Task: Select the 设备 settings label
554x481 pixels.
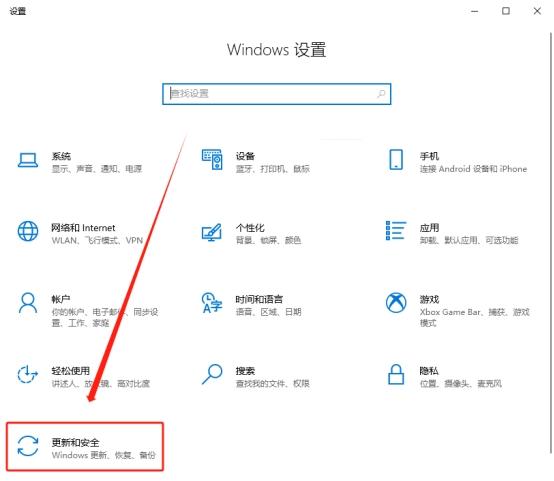Action: (x=245, y=156)
